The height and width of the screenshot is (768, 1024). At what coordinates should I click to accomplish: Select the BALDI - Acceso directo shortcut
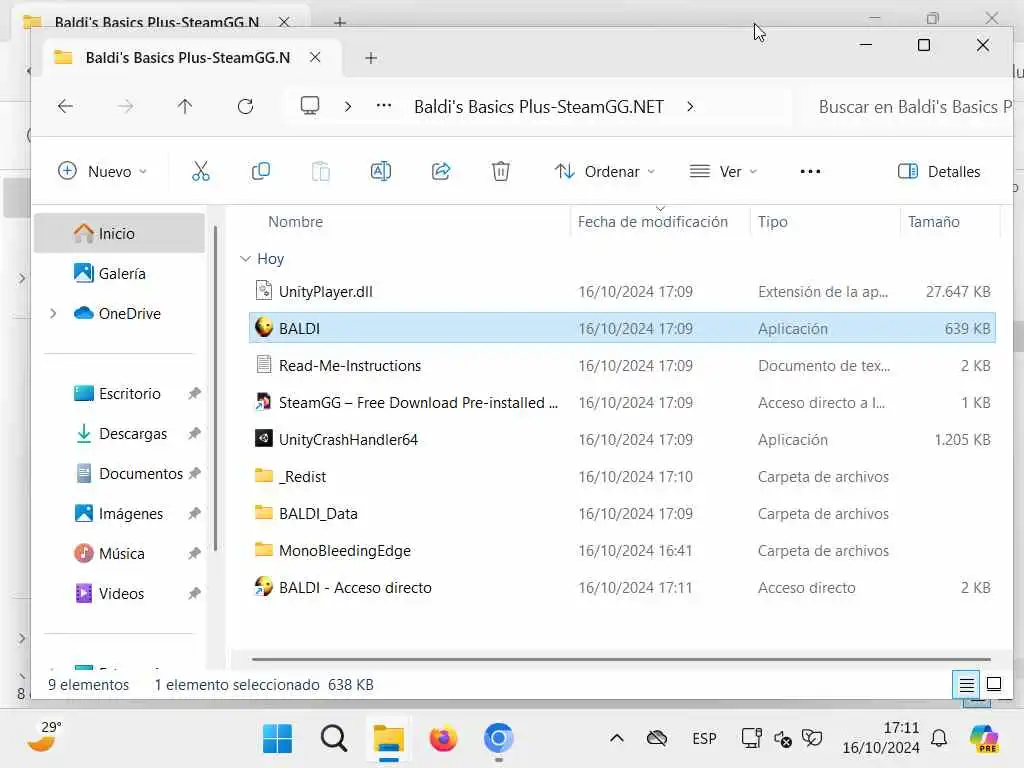coord(622,588)
